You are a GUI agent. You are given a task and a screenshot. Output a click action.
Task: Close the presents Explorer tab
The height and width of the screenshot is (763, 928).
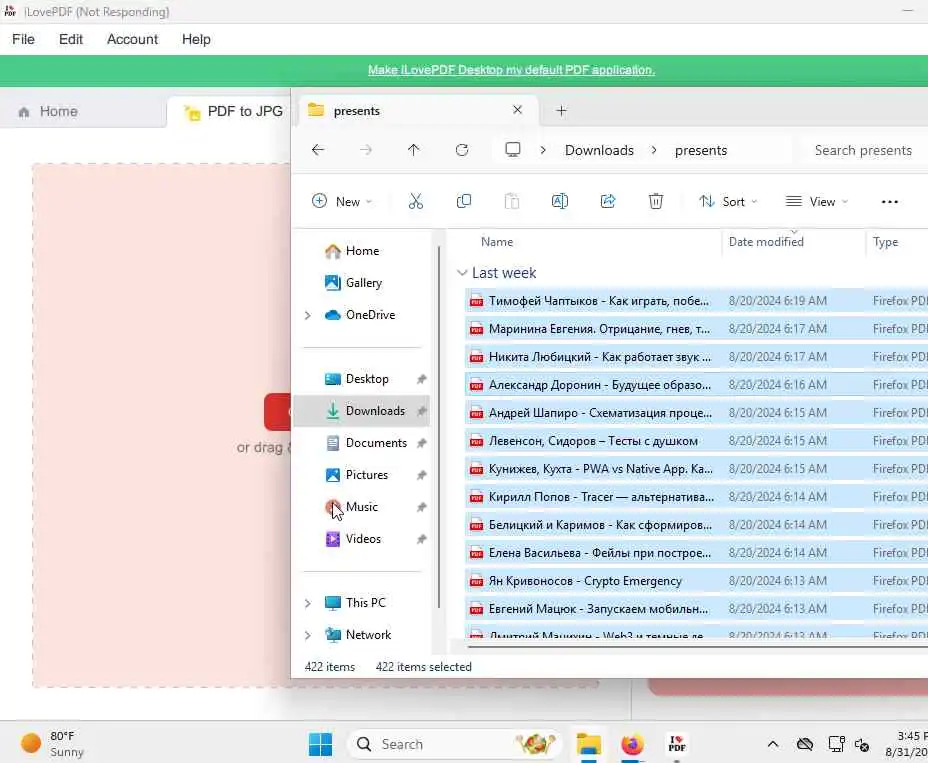point(517,110)
